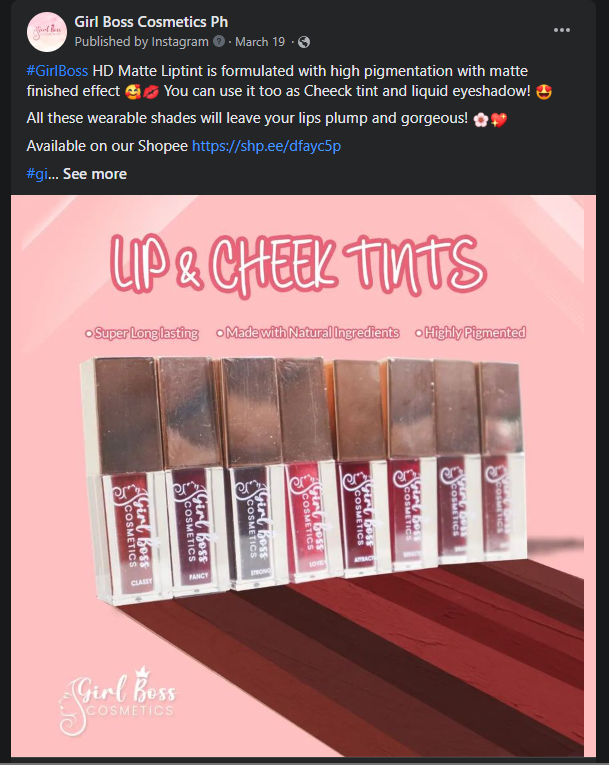Click the Lip & Cheek Tints title

pyautogui.click(x=299, y=266)
